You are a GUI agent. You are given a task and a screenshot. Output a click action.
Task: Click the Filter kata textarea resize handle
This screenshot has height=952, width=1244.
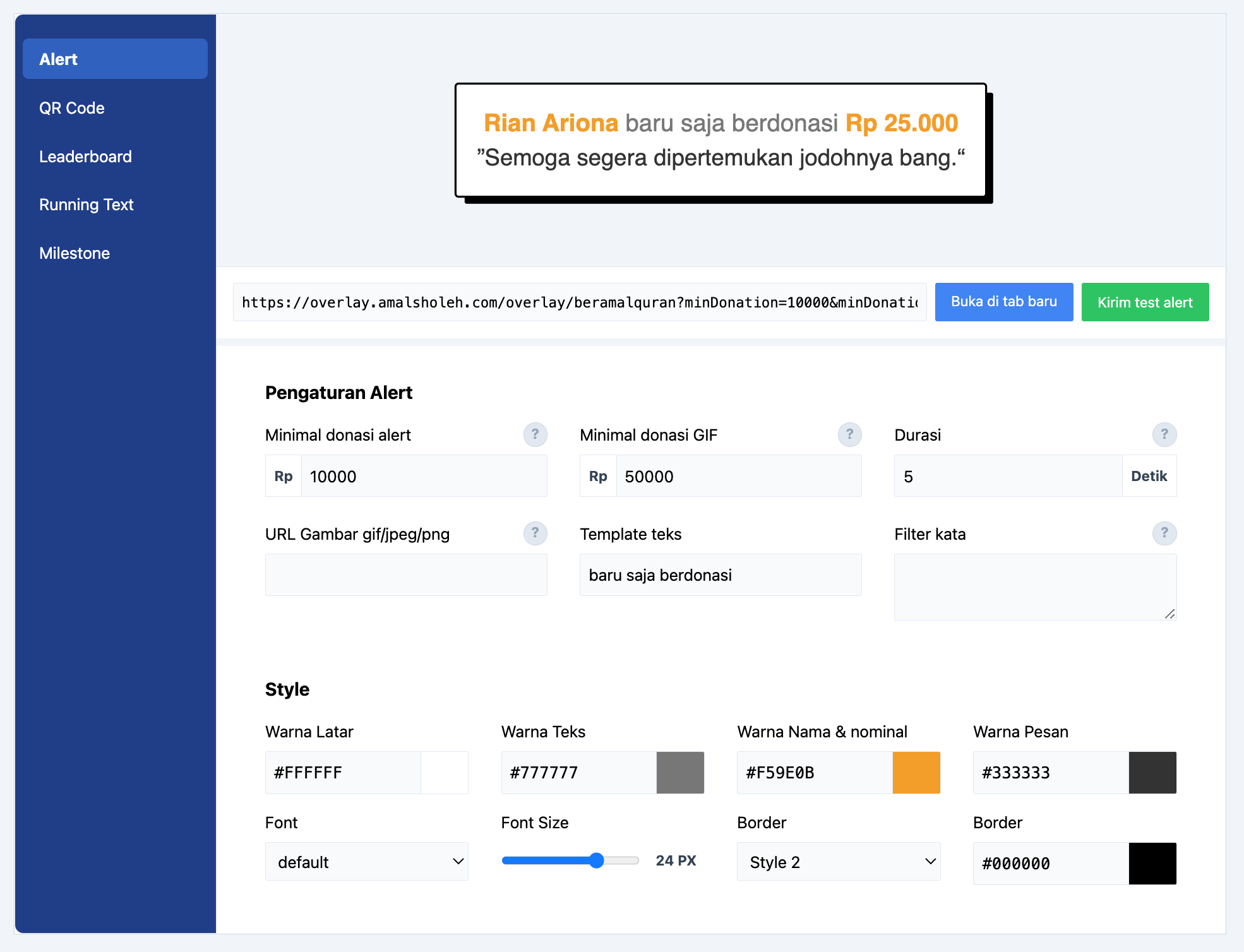point(1169,614)
